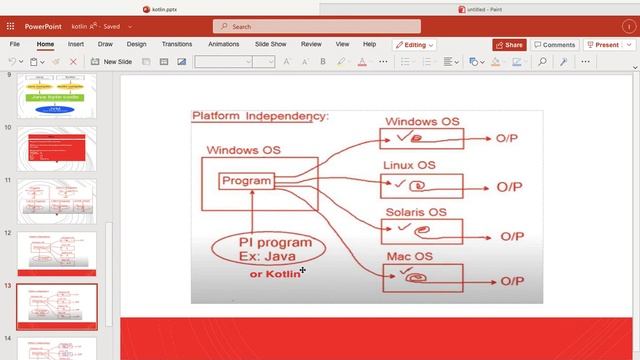The width and height of the screenshot is (640, 360).
Task: Select slide 12 thumbnail
Action: pos(57,254)
